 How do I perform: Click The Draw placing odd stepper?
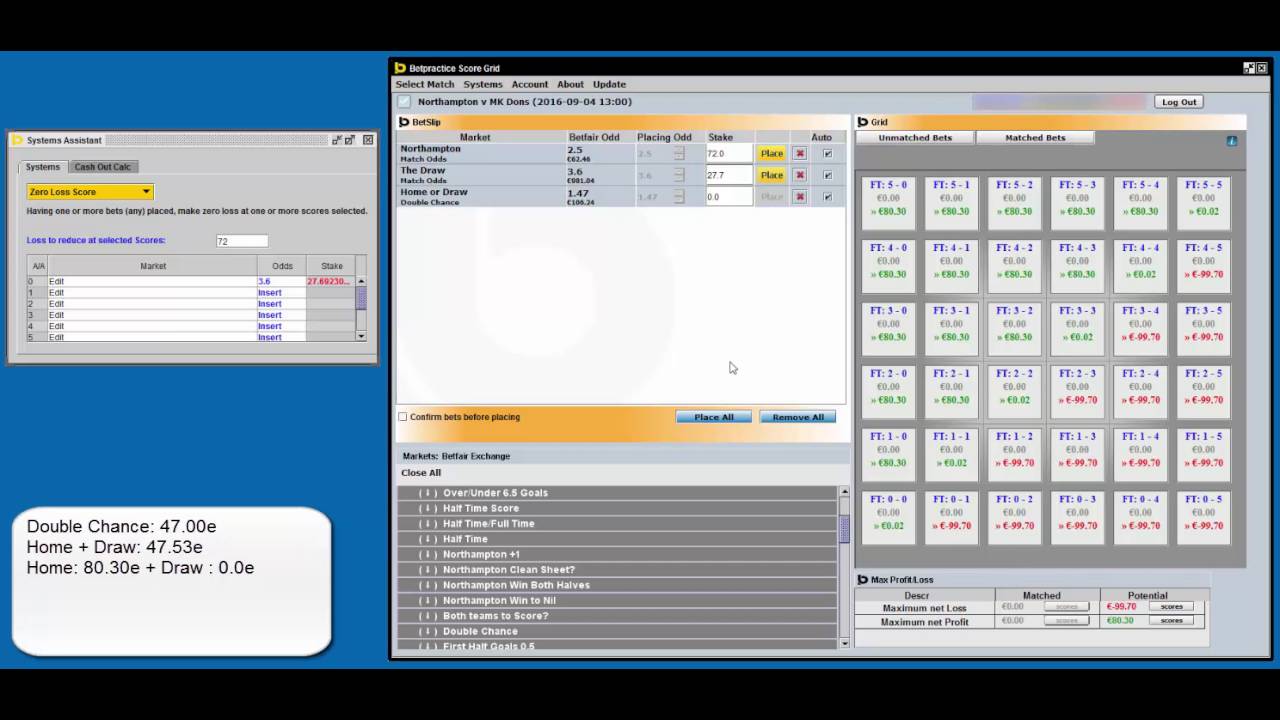(679, 175)
